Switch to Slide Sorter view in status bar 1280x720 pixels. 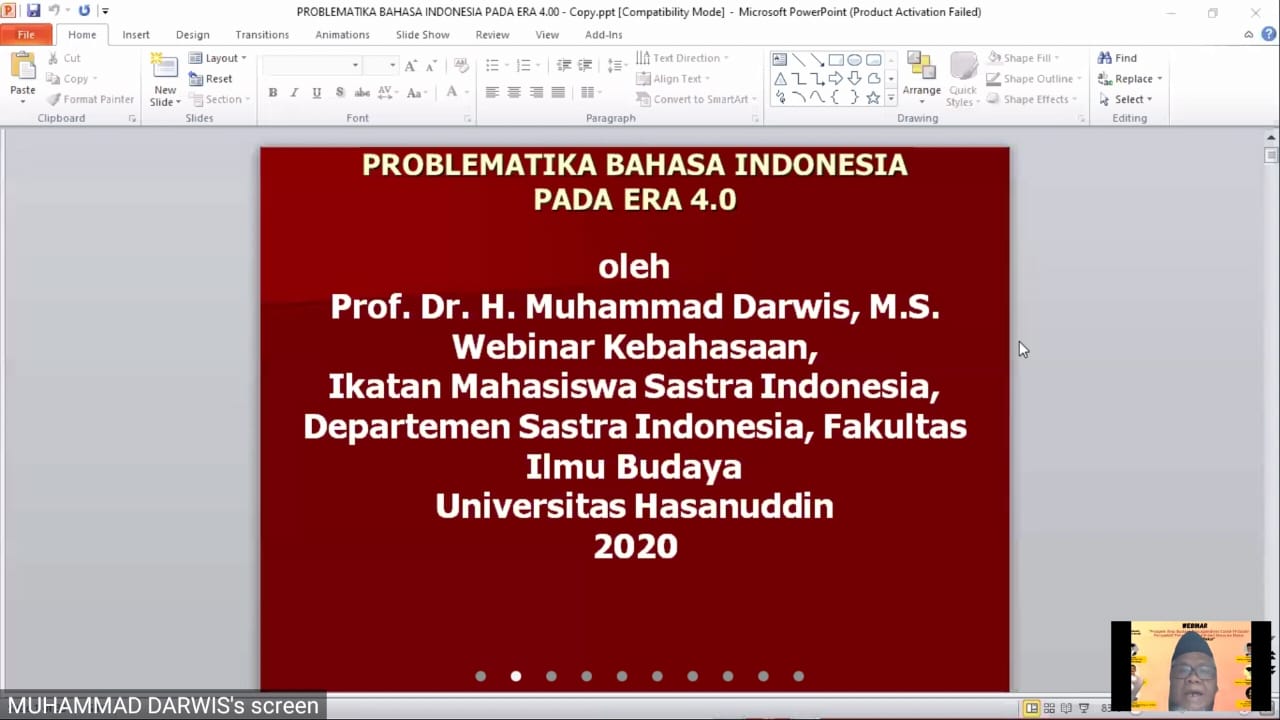click(1049, 707)
